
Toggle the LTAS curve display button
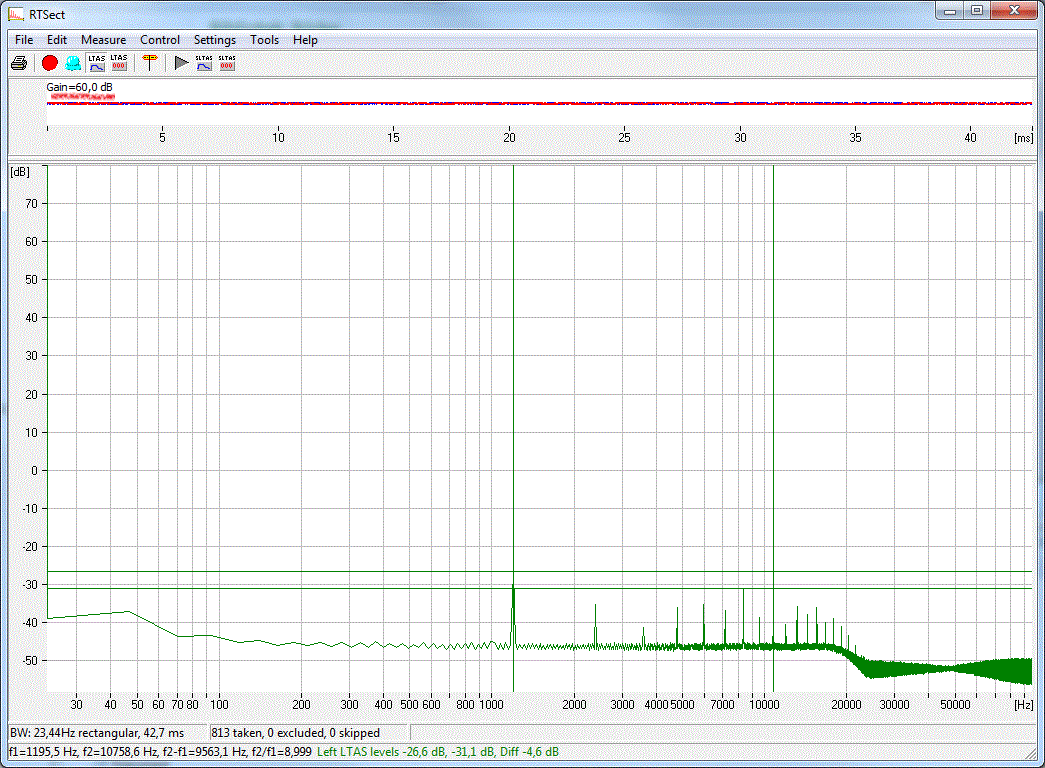click(97, 63)
